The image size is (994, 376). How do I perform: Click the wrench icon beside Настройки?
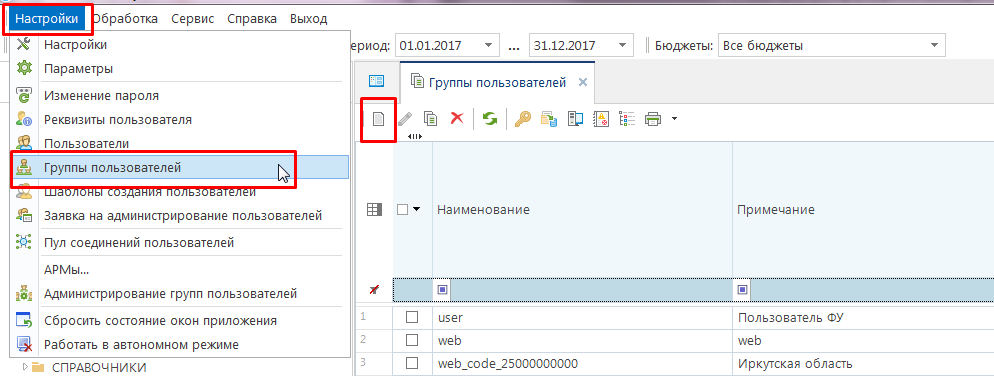[x=23, y=44]
